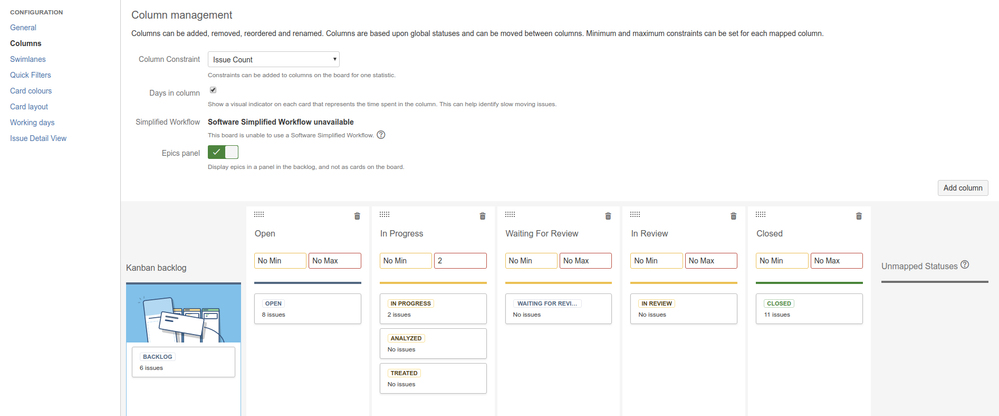Screen dimensions: 999x416
Task: Remove Waiting For Review column via trash icon
Action: point(608,216)
